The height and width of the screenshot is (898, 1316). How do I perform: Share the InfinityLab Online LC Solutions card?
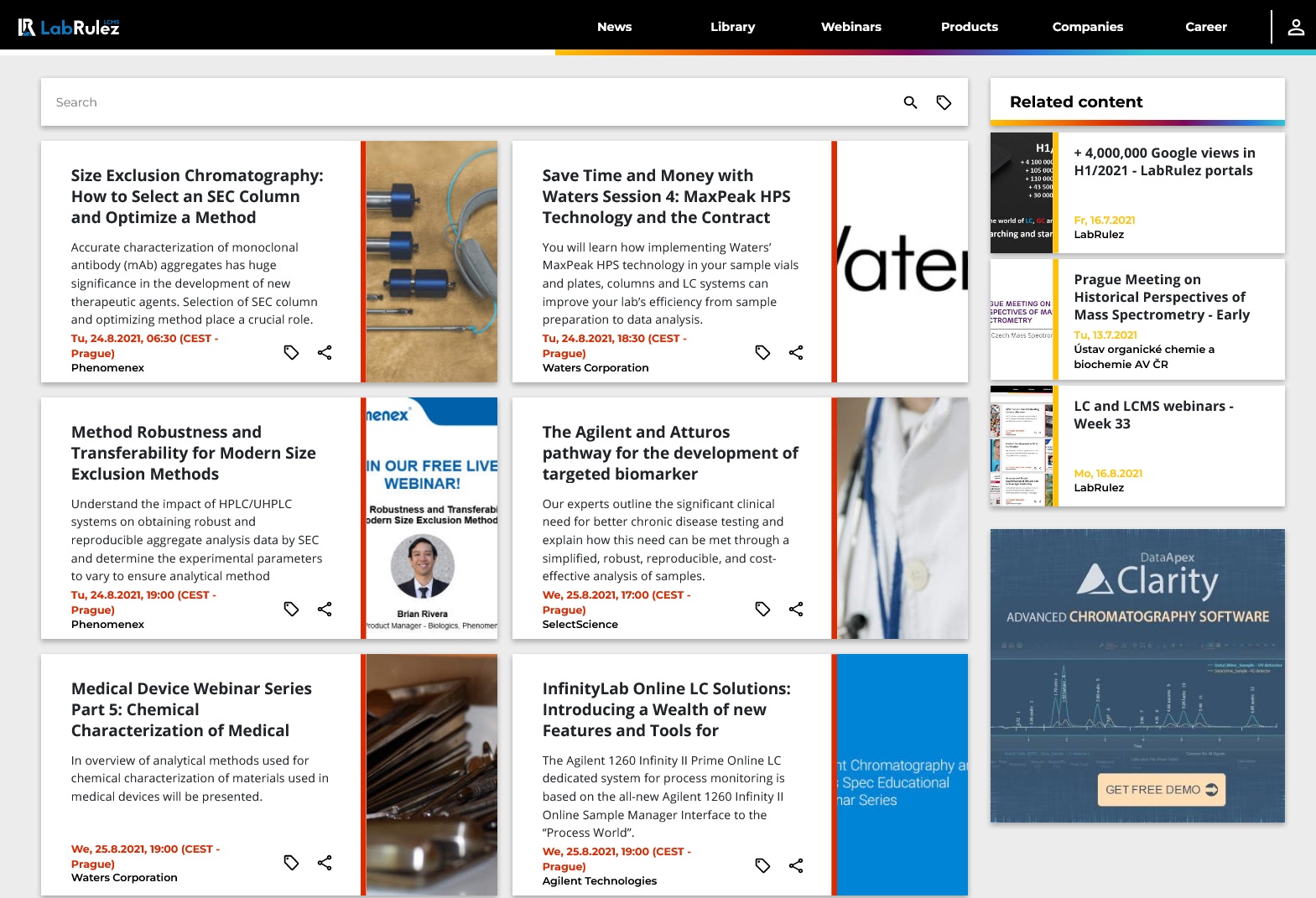point(796,865)
